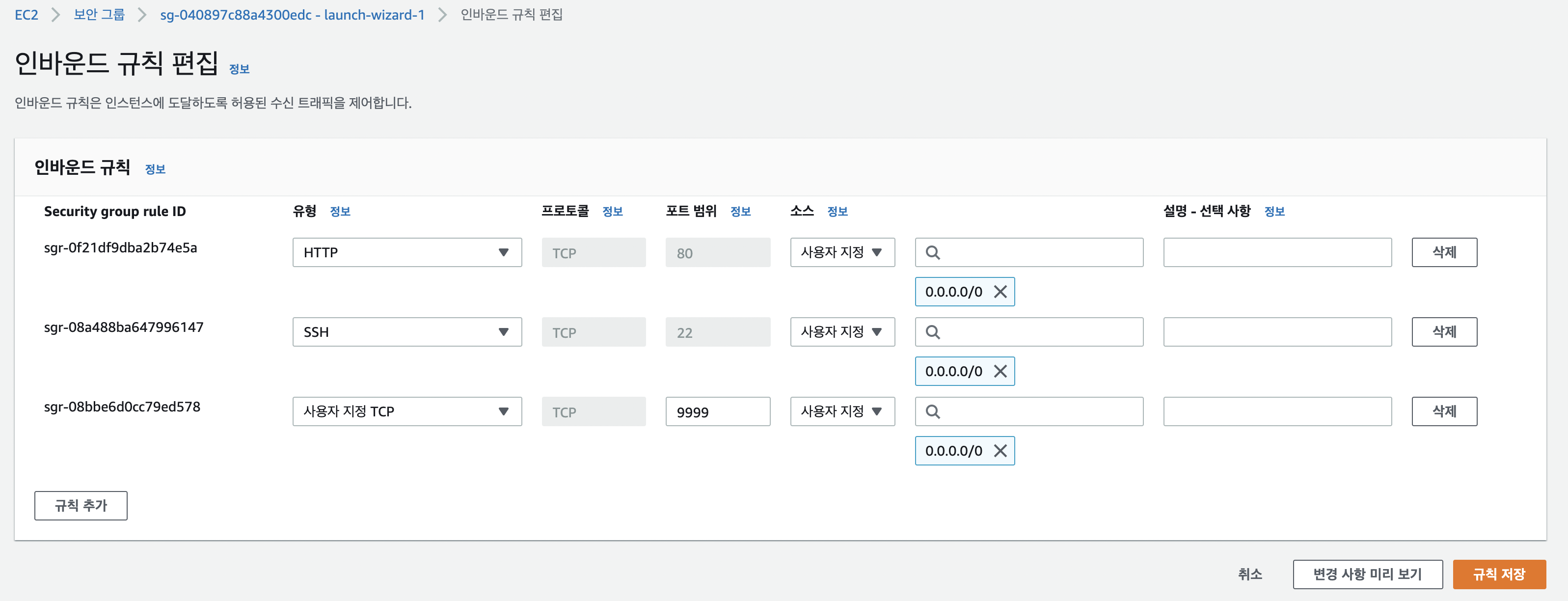Viewport: 1568px width, 601px height.
Task: Open the SSH type dropdown
Action: pos(406,332)
